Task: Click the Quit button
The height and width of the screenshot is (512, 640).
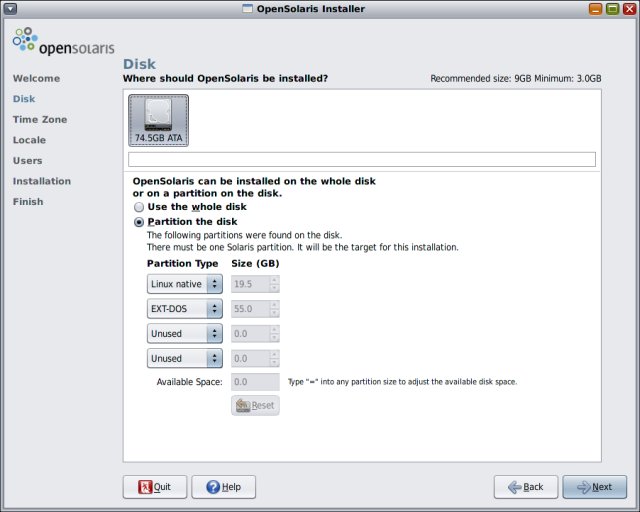Action: [155, 487]
